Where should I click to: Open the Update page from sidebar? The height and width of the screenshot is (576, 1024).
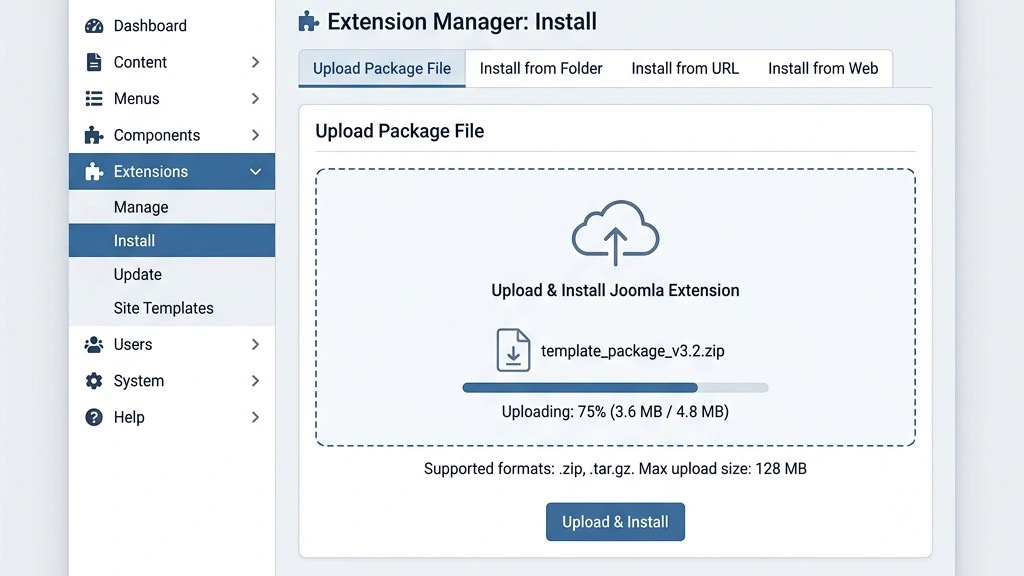pos(139,274)
